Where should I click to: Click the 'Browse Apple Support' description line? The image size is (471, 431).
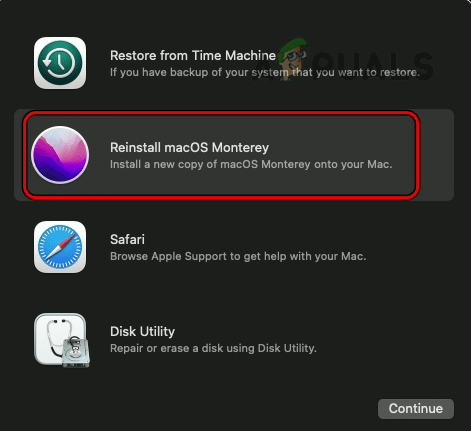pyautogui.click(x=238, y=256)
